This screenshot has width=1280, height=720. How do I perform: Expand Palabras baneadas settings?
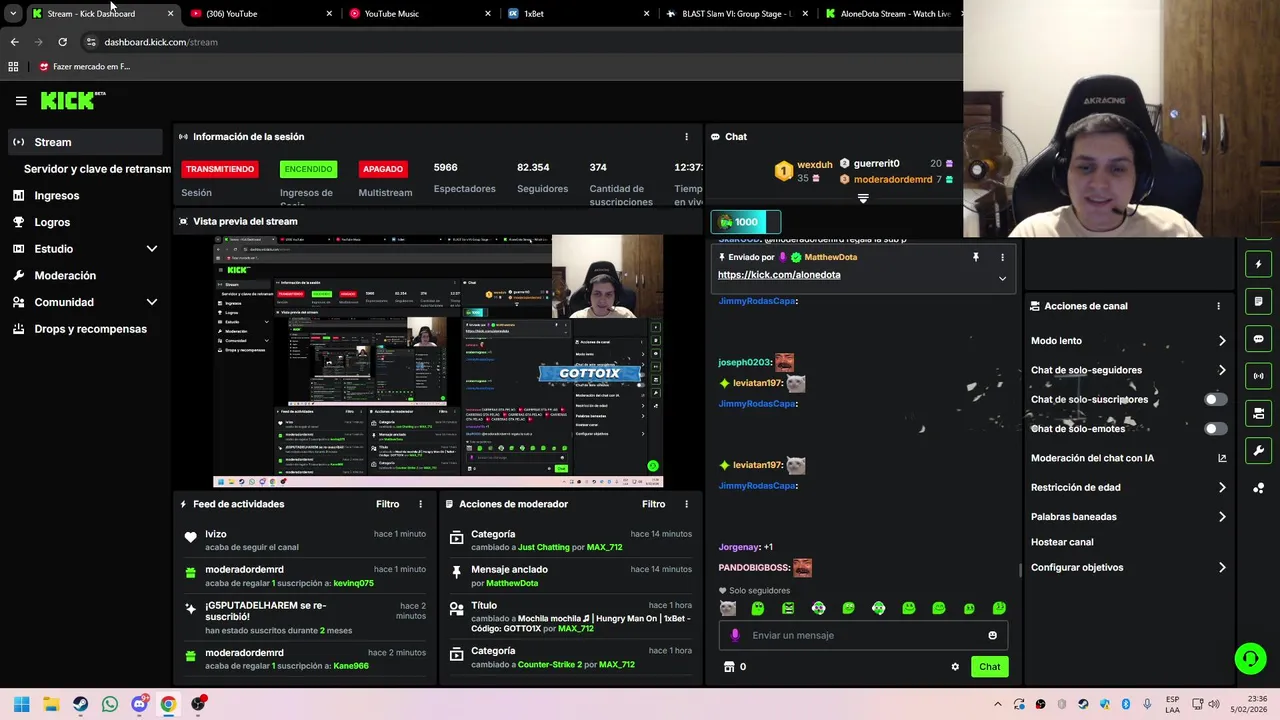click(x=1222, y=517)
